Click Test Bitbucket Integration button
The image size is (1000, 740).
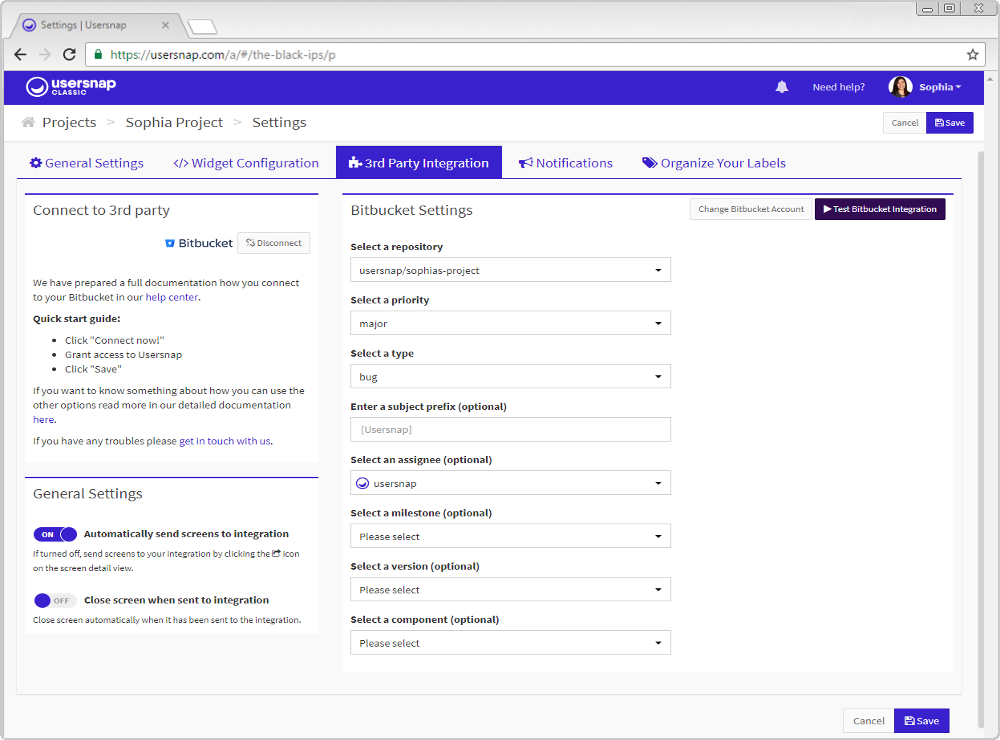879,209
